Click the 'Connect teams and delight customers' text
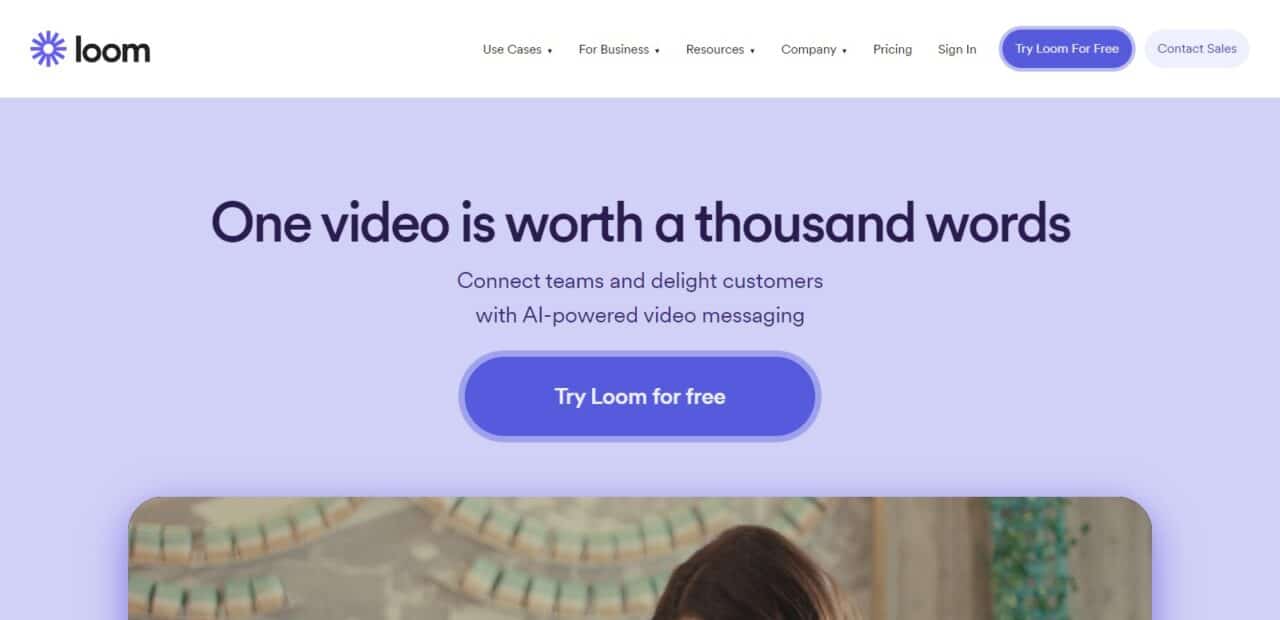This screenshot has height=620, width=1280. pyautogui.click(x=640, y=281)
